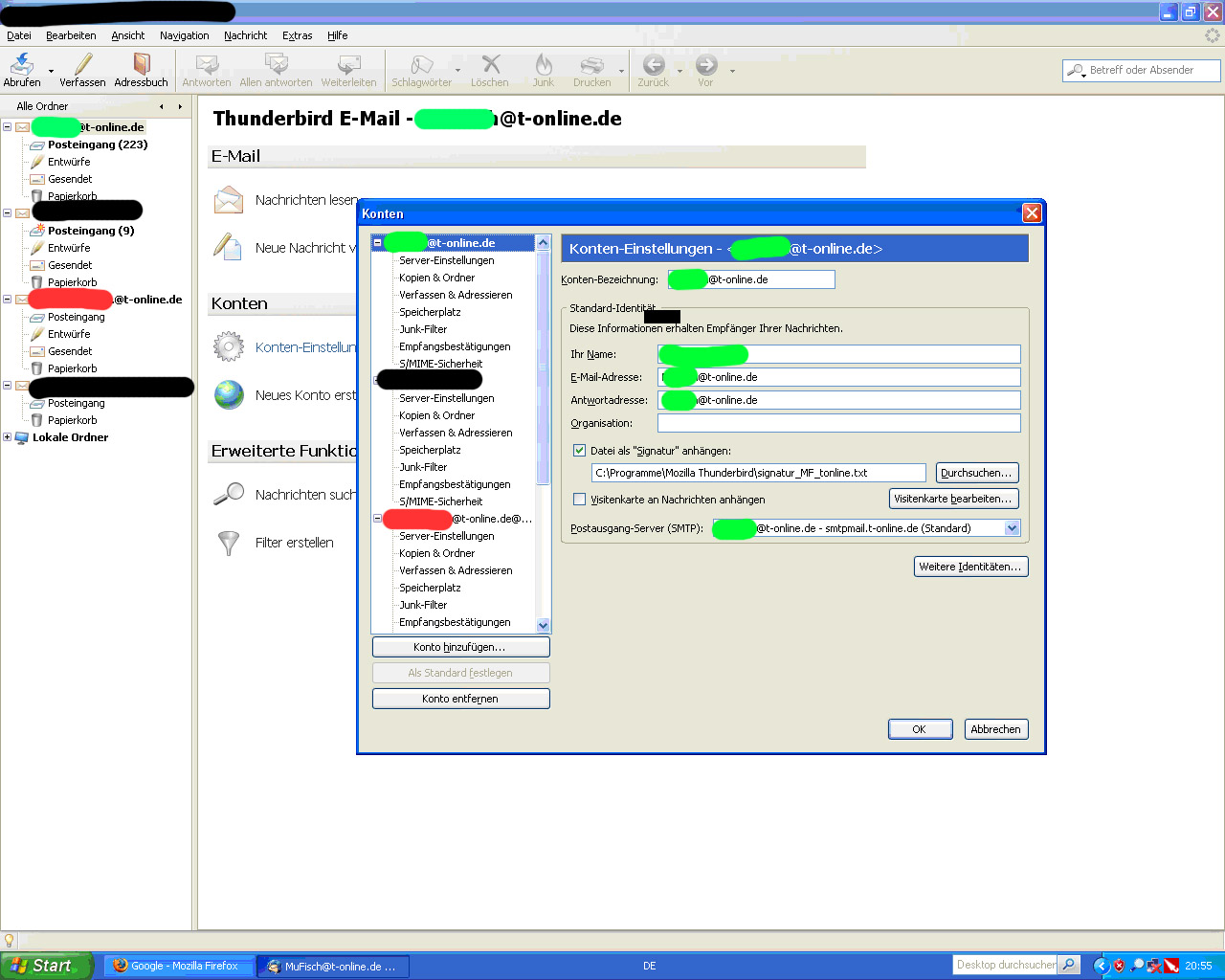Click Konto entfernen button
Screen dimensions: 1225x980
460,699
